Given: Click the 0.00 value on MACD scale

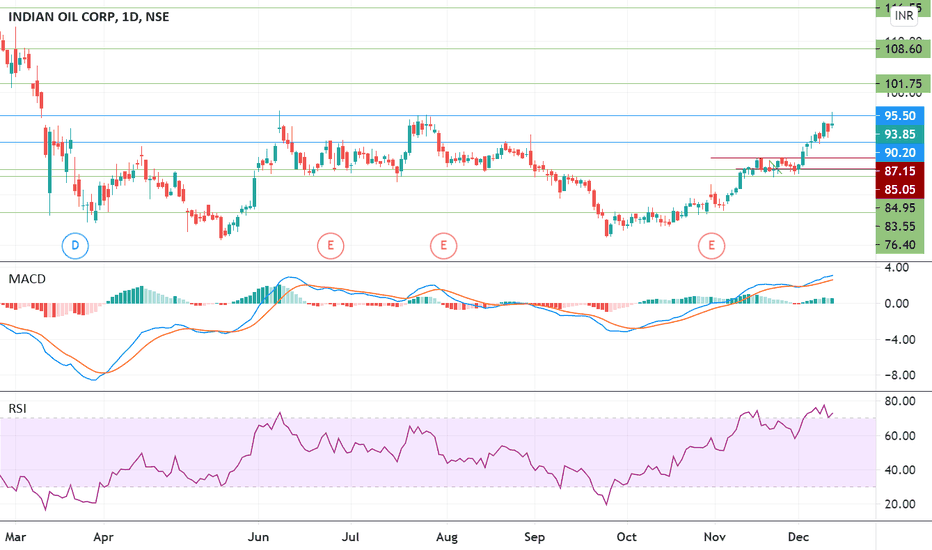Looking at the screenshot, I should pos(897,303).
